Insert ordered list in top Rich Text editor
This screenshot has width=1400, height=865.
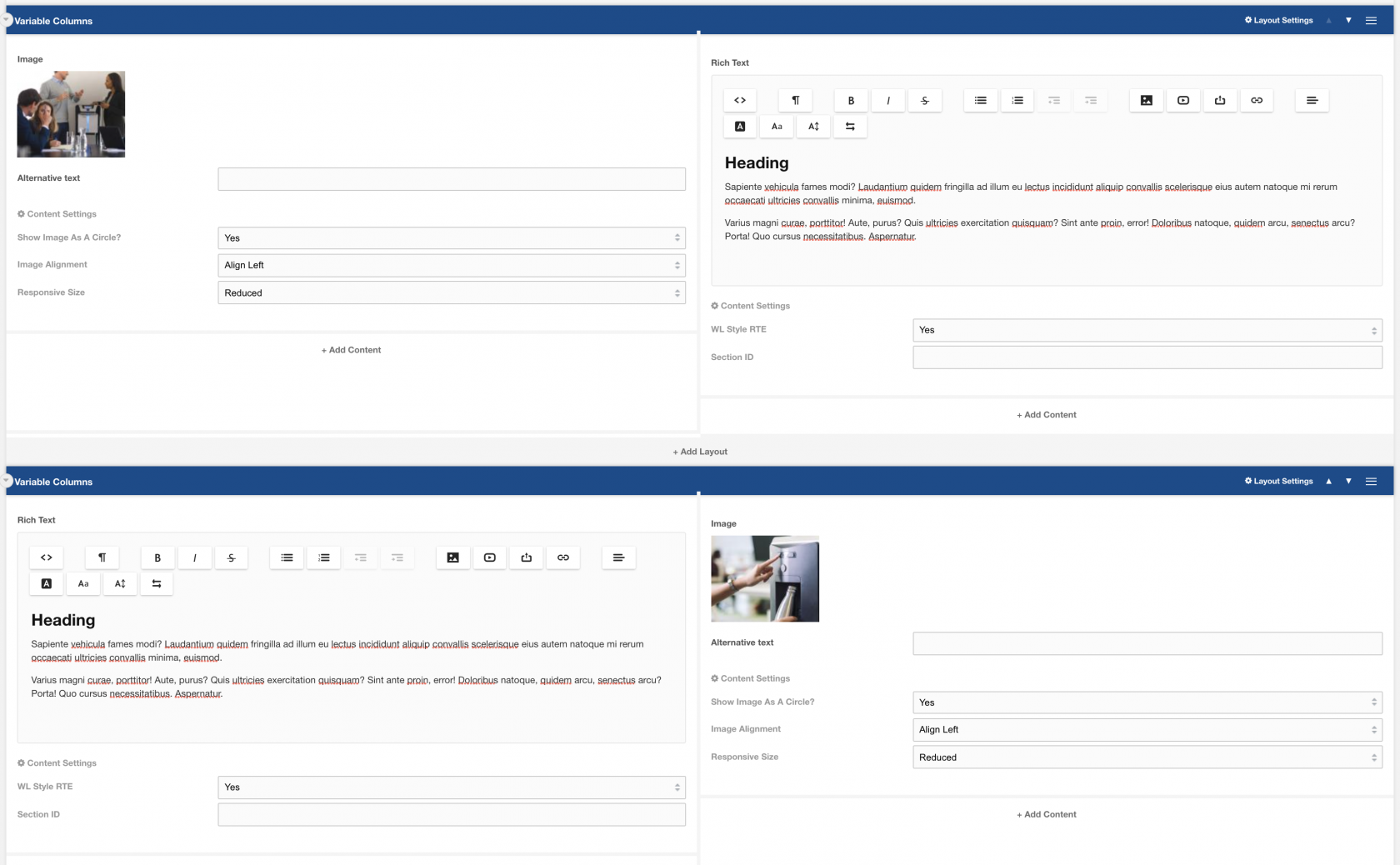1017,100
